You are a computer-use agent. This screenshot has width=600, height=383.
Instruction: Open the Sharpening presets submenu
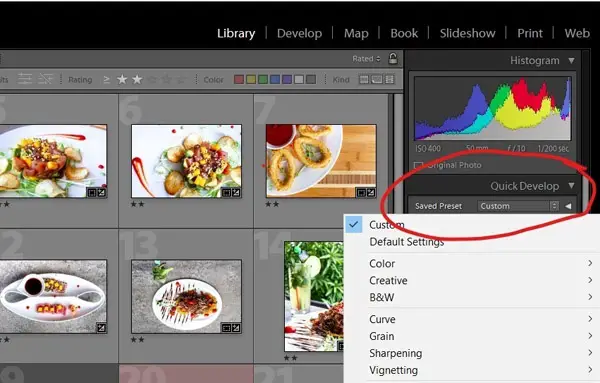(472, 353)
